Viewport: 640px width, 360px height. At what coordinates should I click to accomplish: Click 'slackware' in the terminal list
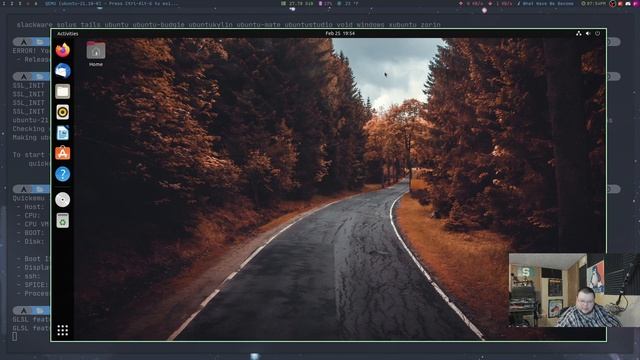[35, 24]
